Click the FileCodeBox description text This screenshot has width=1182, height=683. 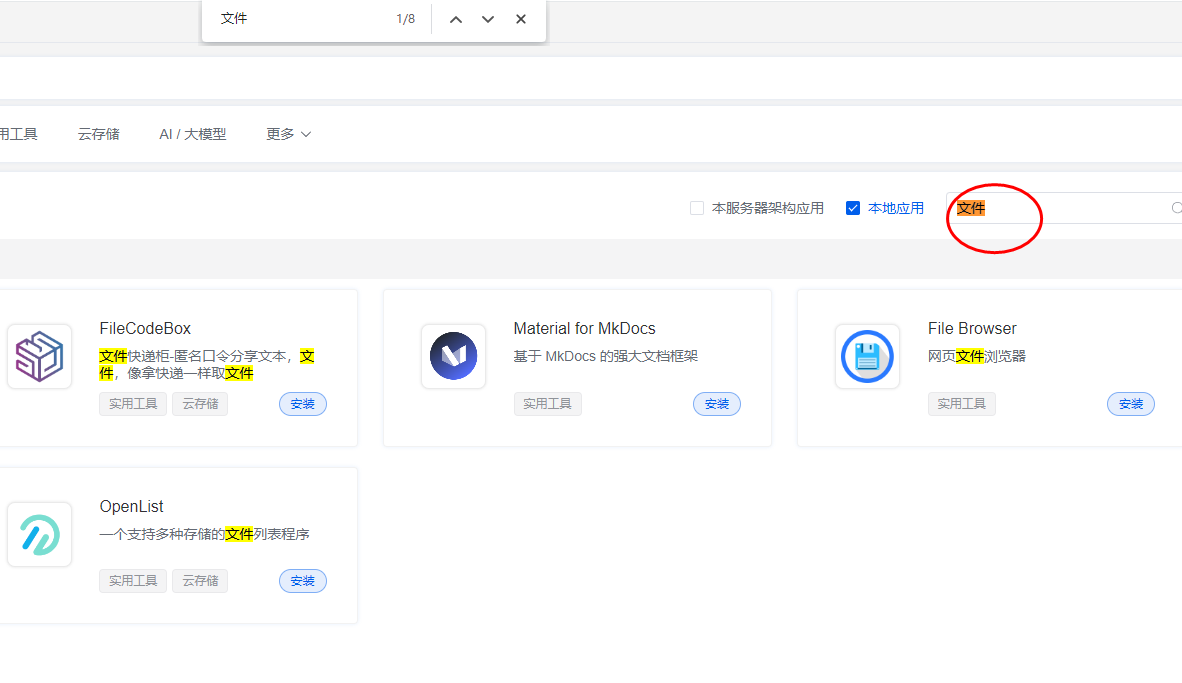[207, 365]
